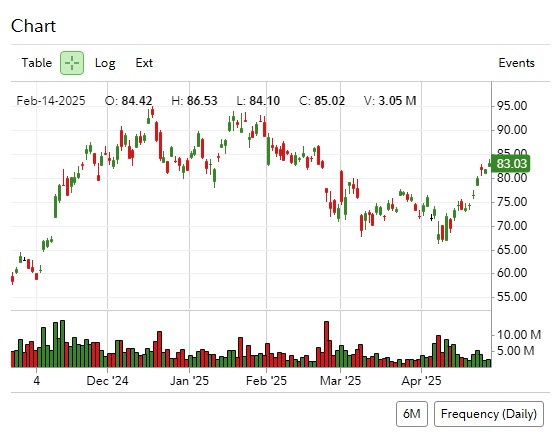Click the close value 85.02

click(330, 101)
